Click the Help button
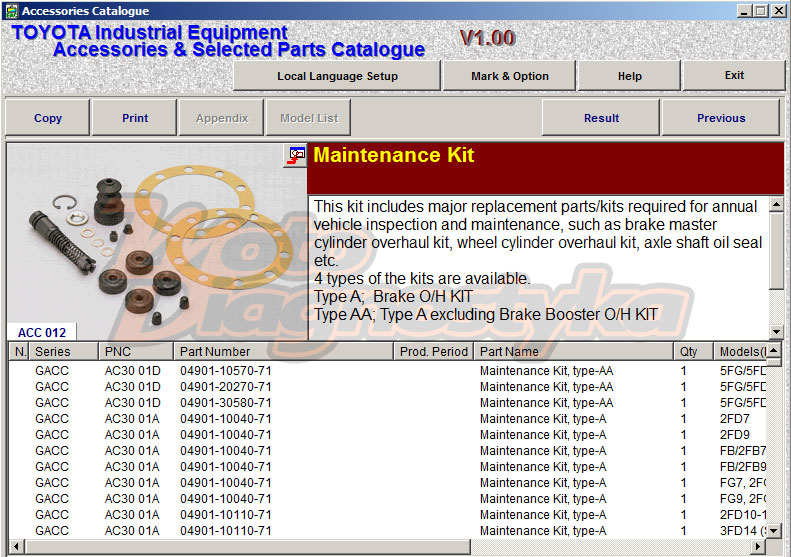Viewport: 791px width, 557px height. 630,76
